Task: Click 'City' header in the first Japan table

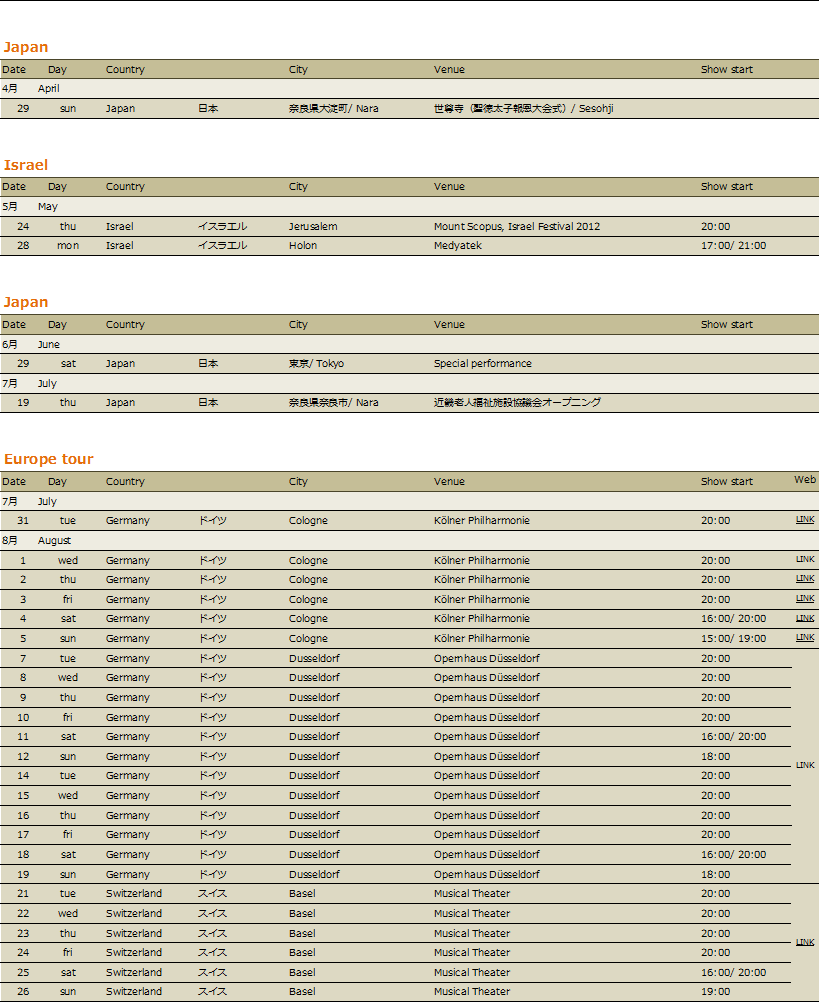Action: point(298,70)
